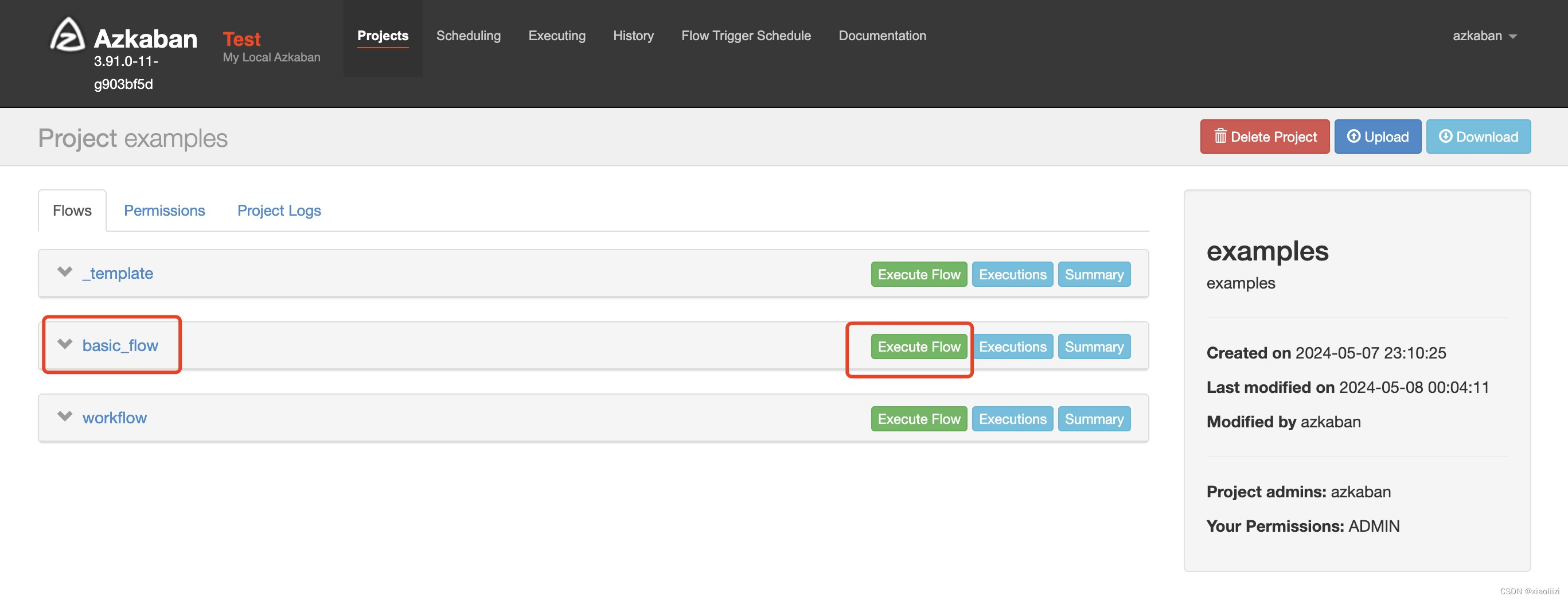Open the _template flow link
Viewport: 1568px width, 600px height.
[x=118, y=273]
